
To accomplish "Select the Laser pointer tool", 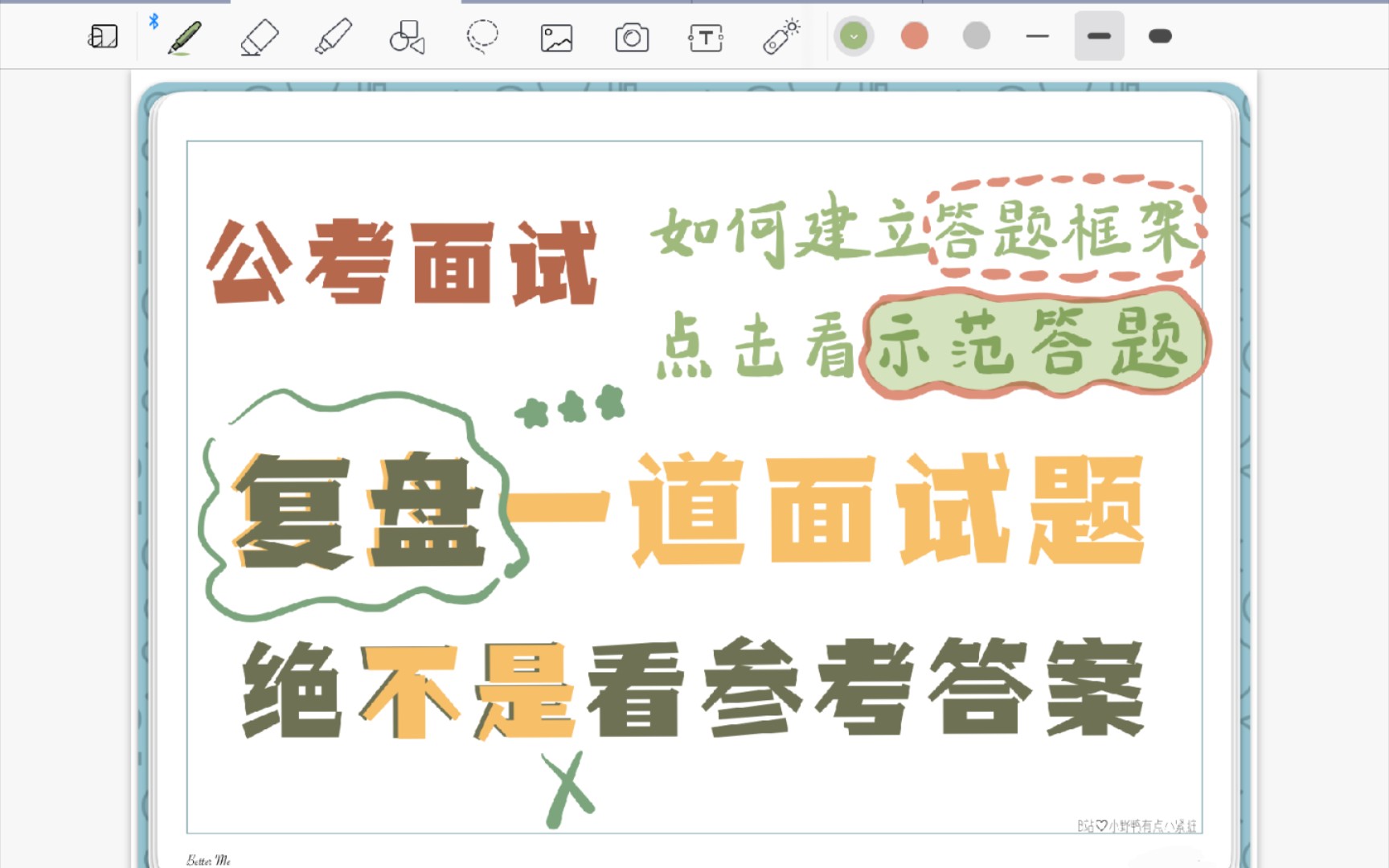I will [781, 37].
